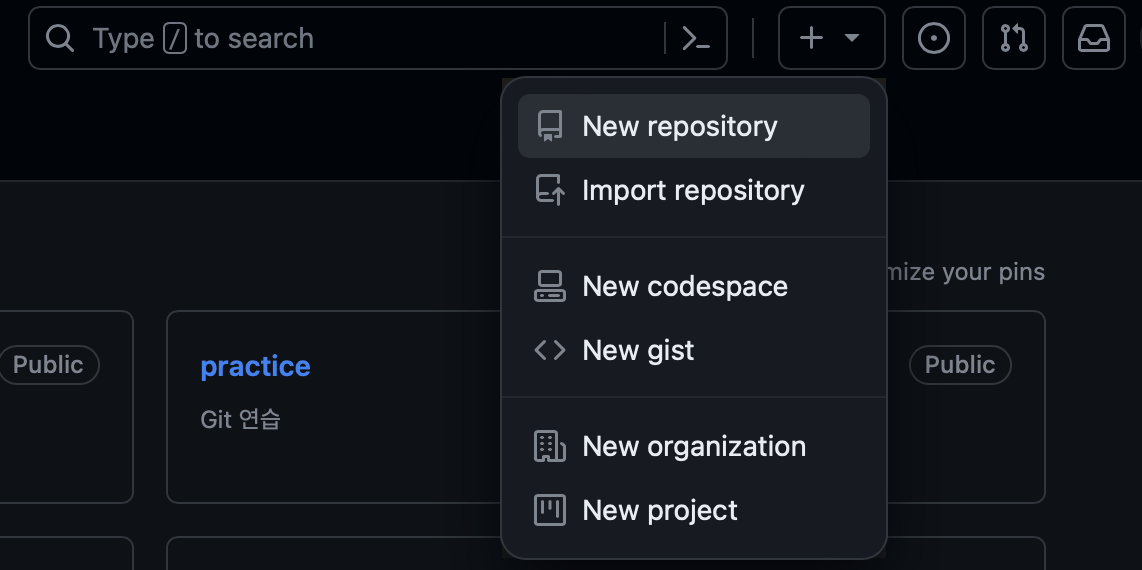The height and width of the screenshot is (570, 1142).
Task: Click the building icon for New organization
Action: [550, 446]
